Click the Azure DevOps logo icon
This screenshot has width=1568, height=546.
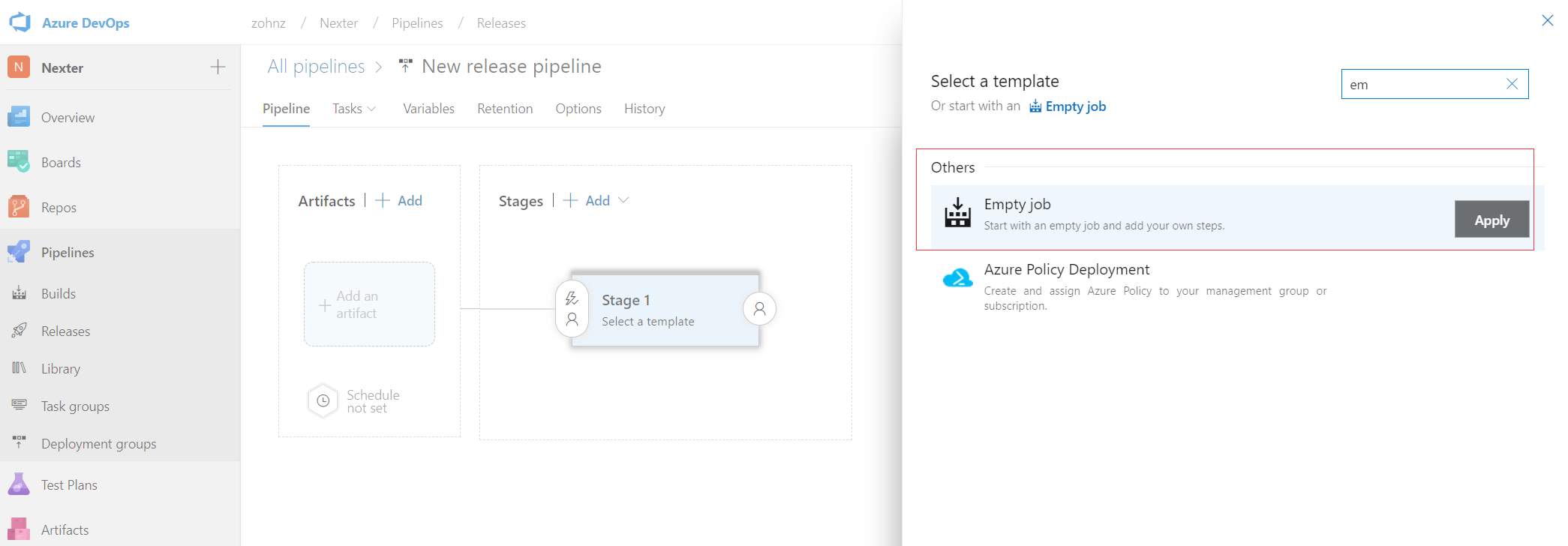coord(20,22)
